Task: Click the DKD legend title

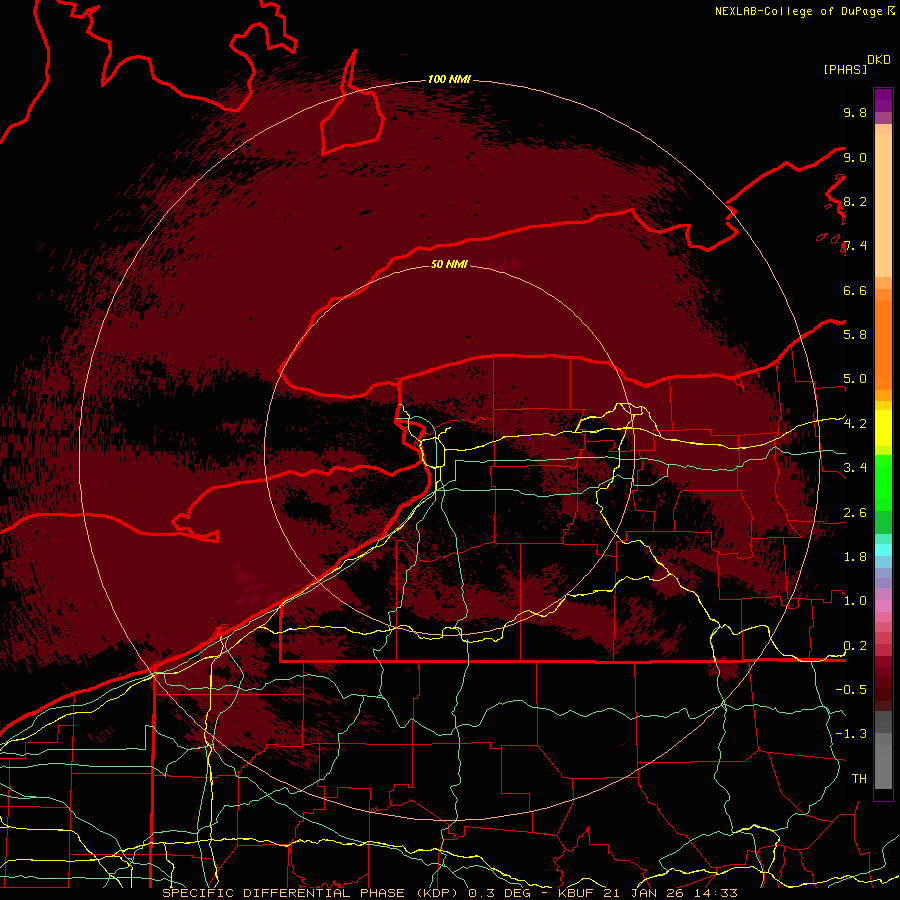Action: (879, 60)
